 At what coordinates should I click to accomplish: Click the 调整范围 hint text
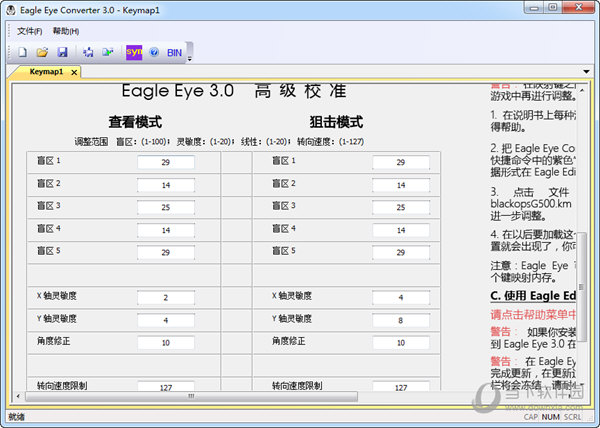pos(91,142)
